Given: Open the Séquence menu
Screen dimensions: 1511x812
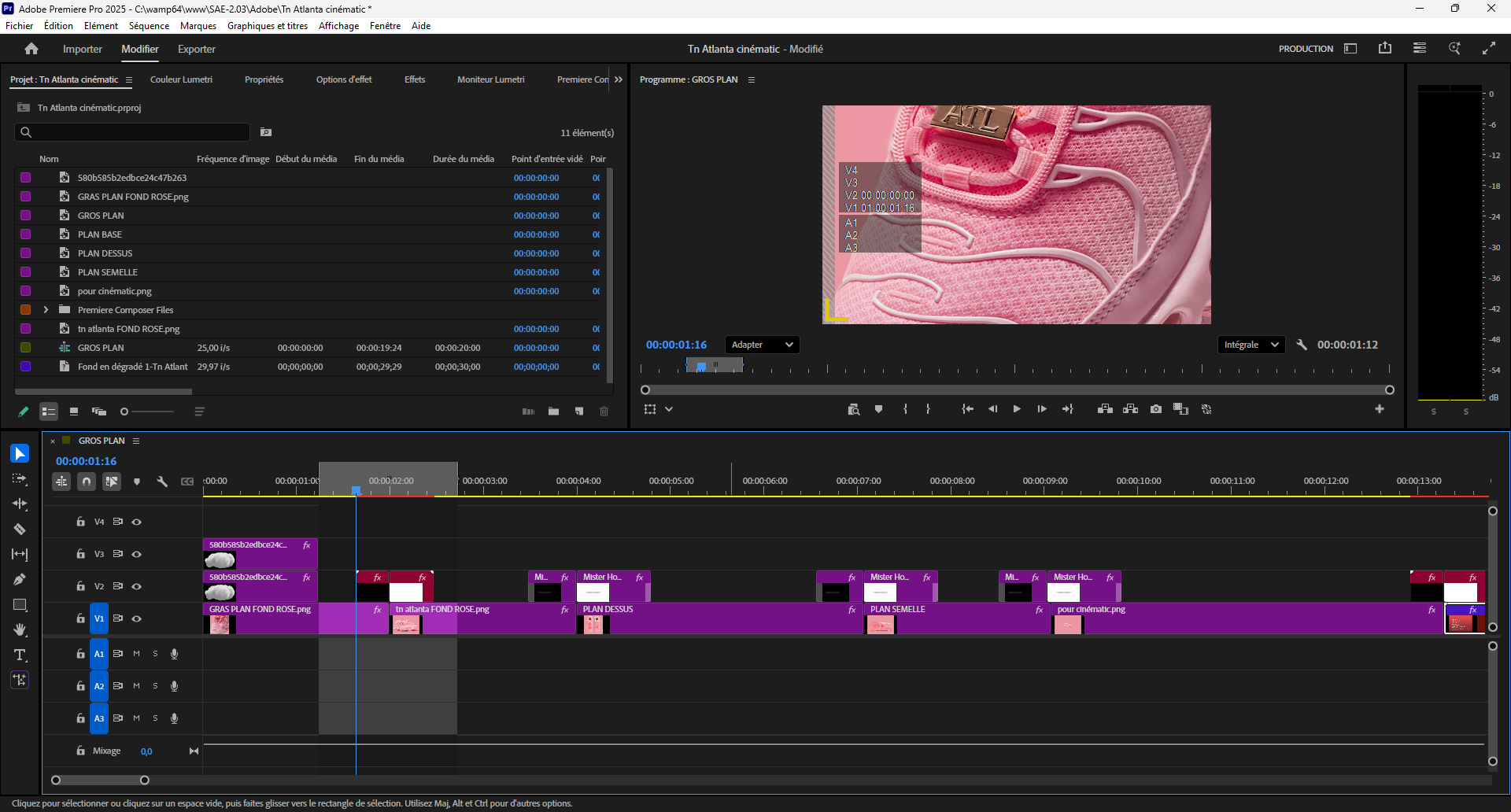Looking at the screenshot, I should (x=150, y=26).
